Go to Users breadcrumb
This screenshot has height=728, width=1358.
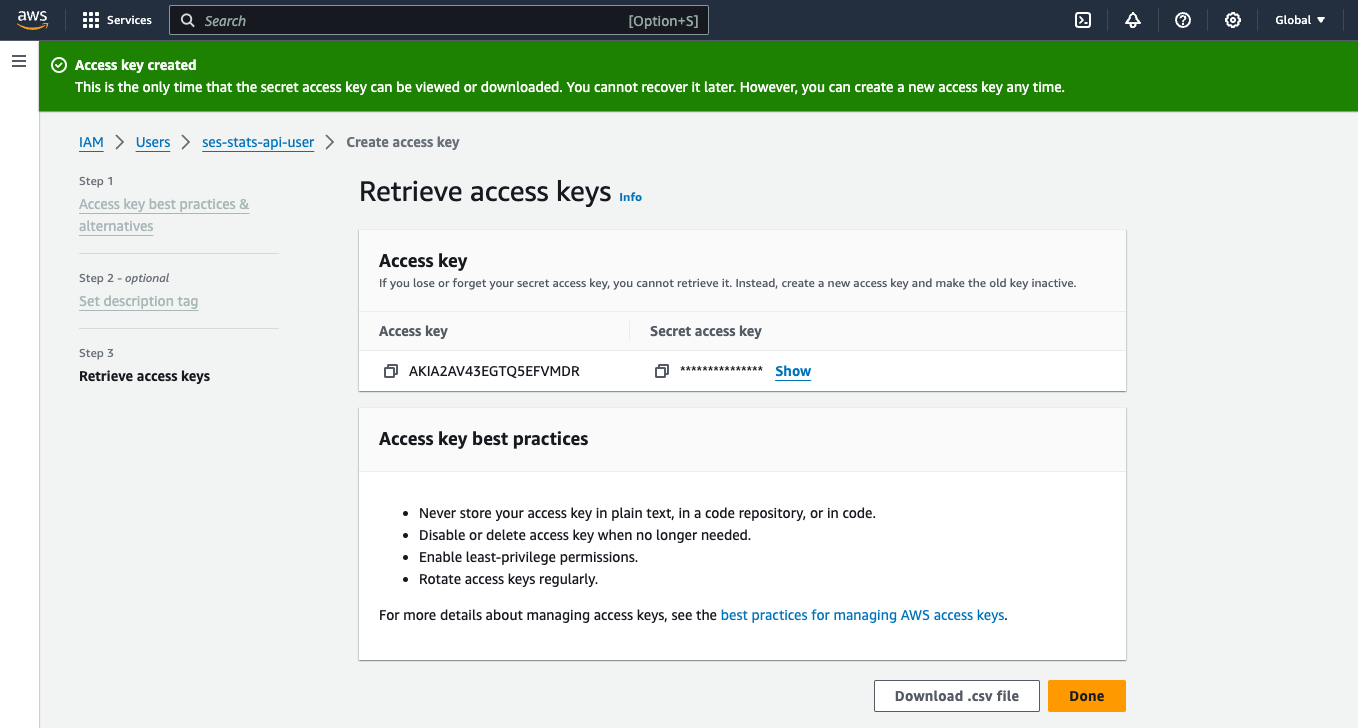click(153, 142)
